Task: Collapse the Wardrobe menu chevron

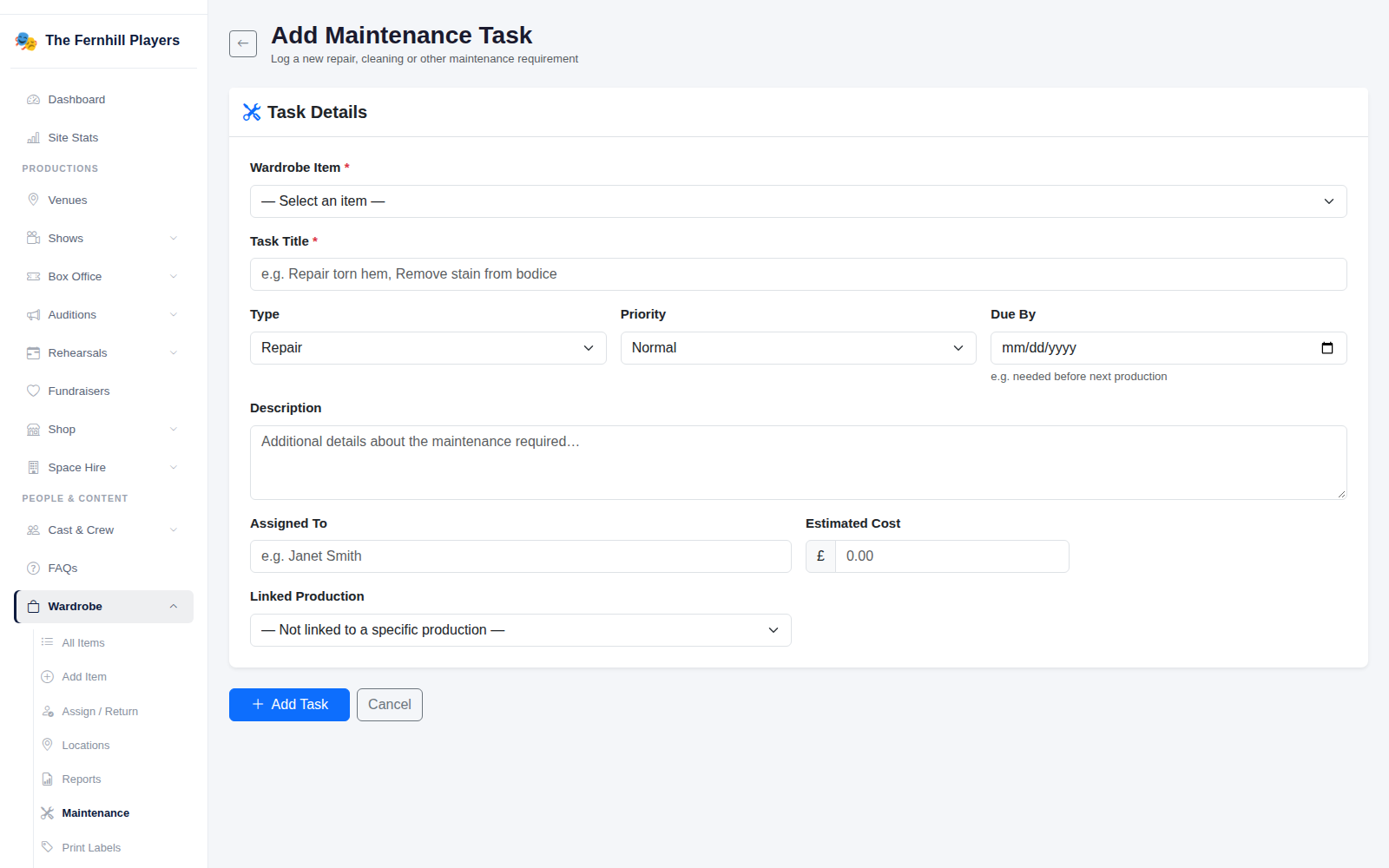Action: click(x=174, y=607)
